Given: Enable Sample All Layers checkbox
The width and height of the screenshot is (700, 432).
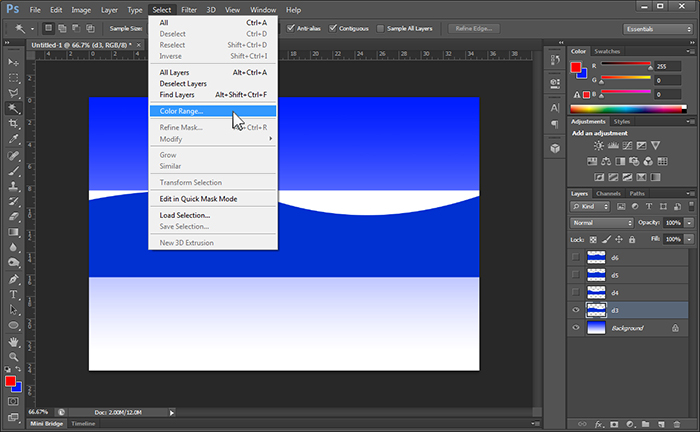Looking at the screenshot, I should pos(380,29).
